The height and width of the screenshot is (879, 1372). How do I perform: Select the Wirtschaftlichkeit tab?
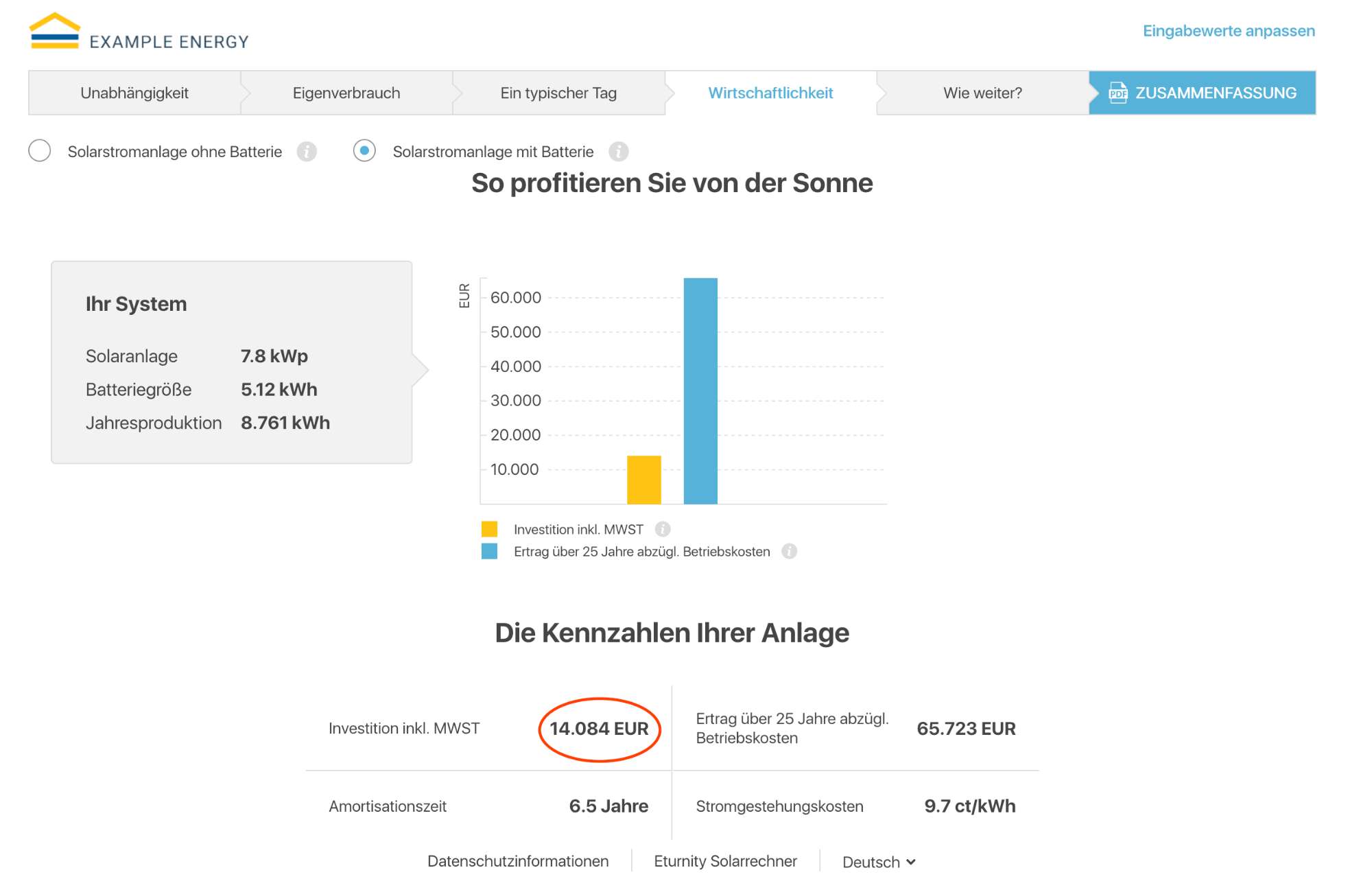click(x=770, y=93)
